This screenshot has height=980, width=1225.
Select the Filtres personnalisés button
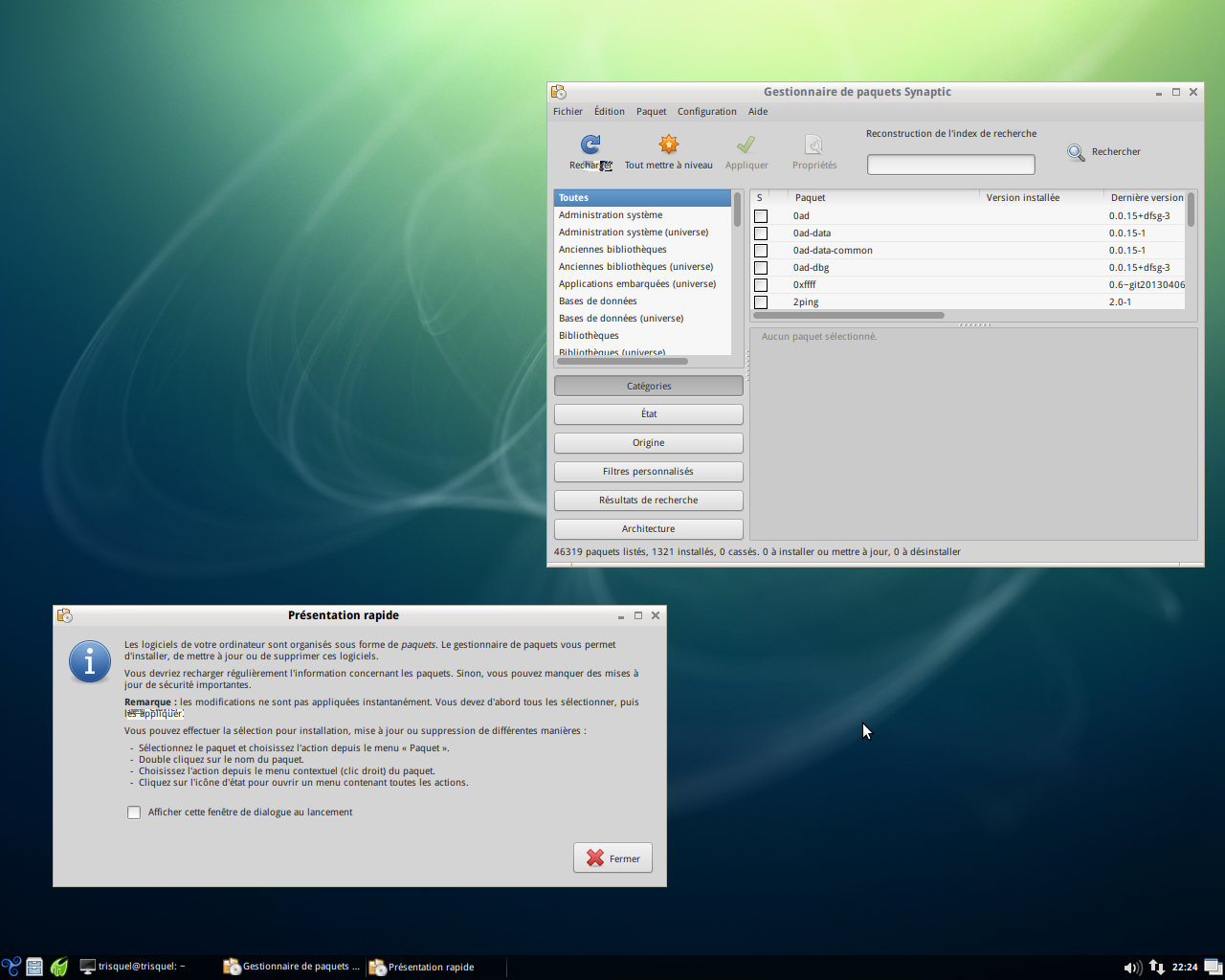coord(649,472)
